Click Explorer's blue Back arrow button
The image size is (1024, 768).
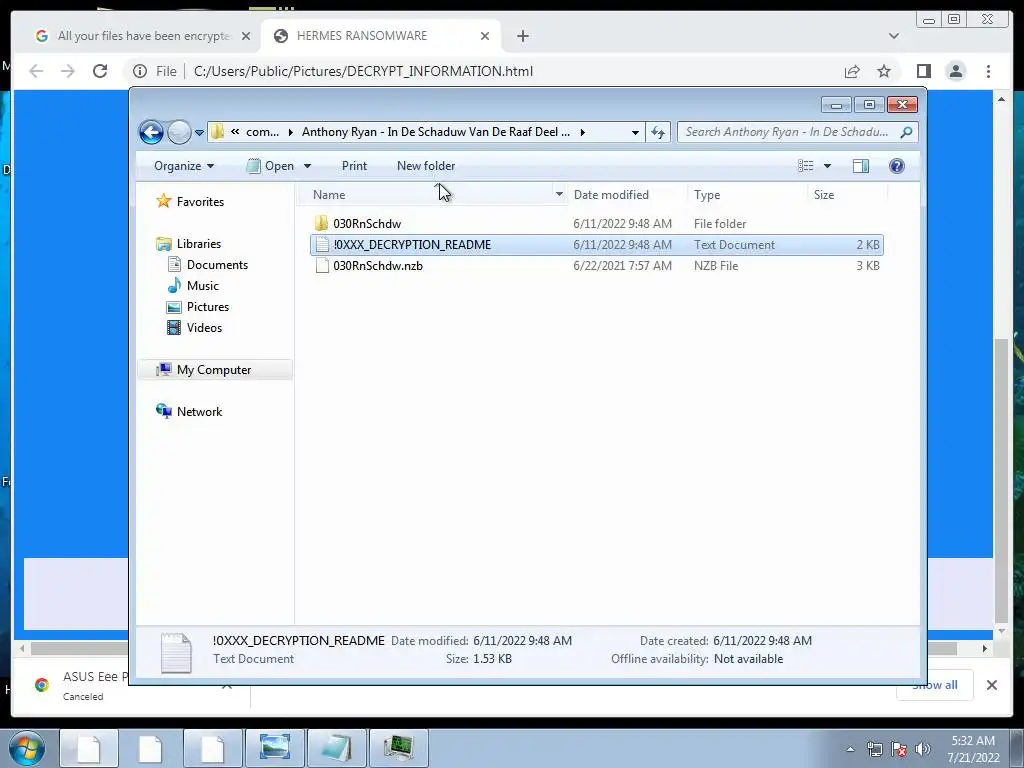[151, 133]
